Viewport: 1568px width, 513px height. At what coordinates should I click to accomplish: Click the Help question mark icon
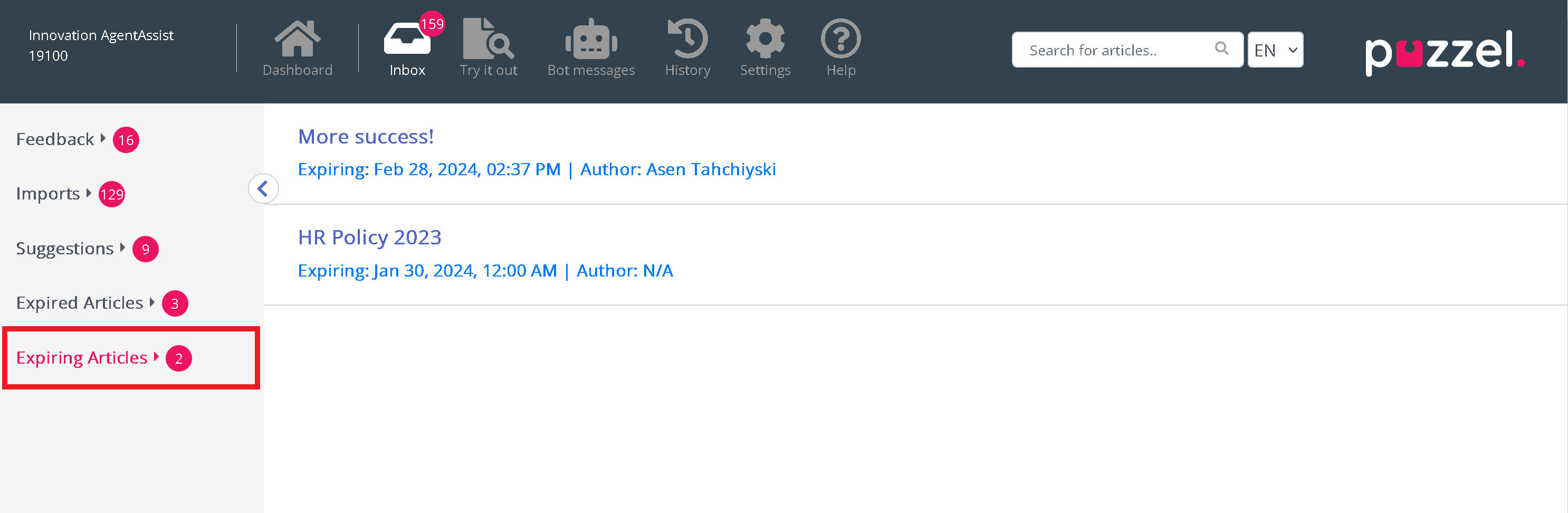(x=840, y=39)
